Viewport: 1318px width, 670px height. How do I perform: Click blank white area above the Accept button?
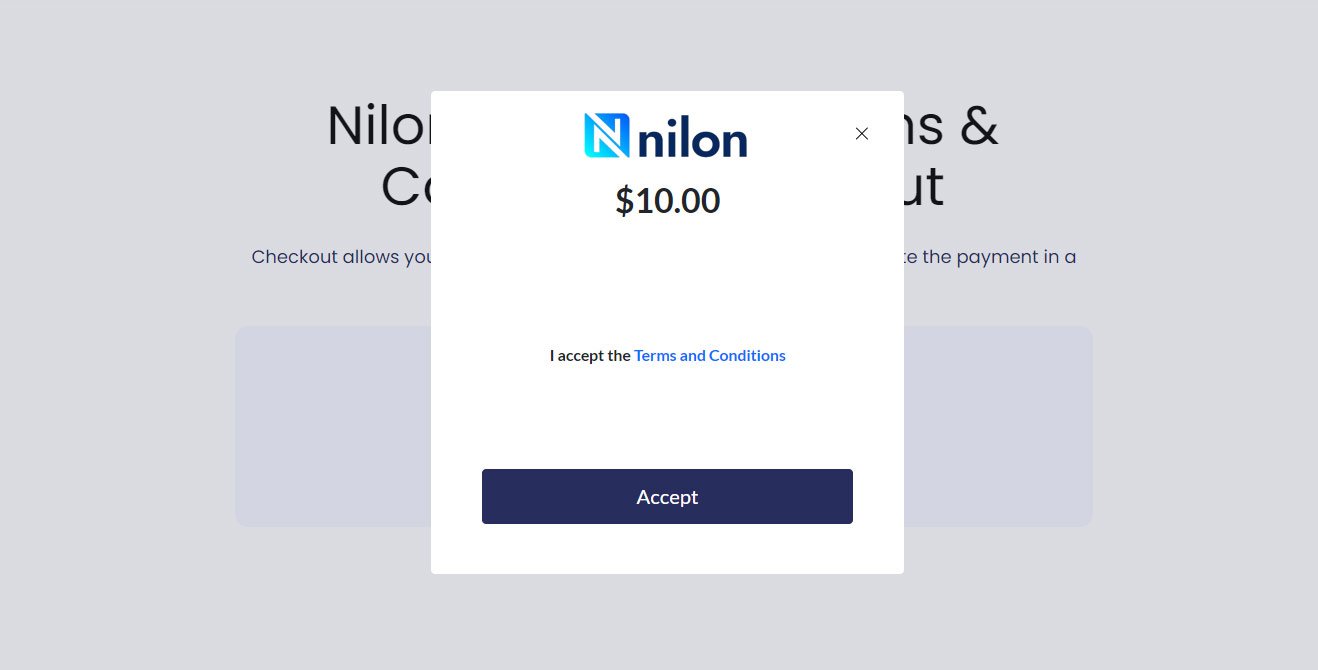click(x=667, y=420)
